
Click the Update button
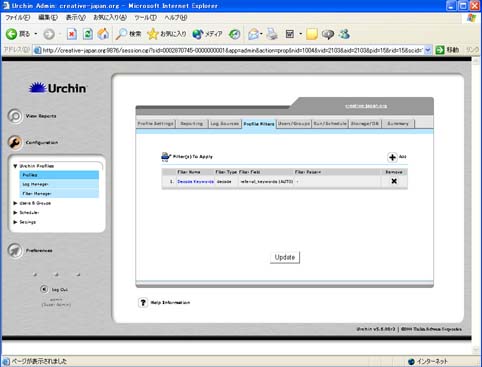[x=285, y=257]
